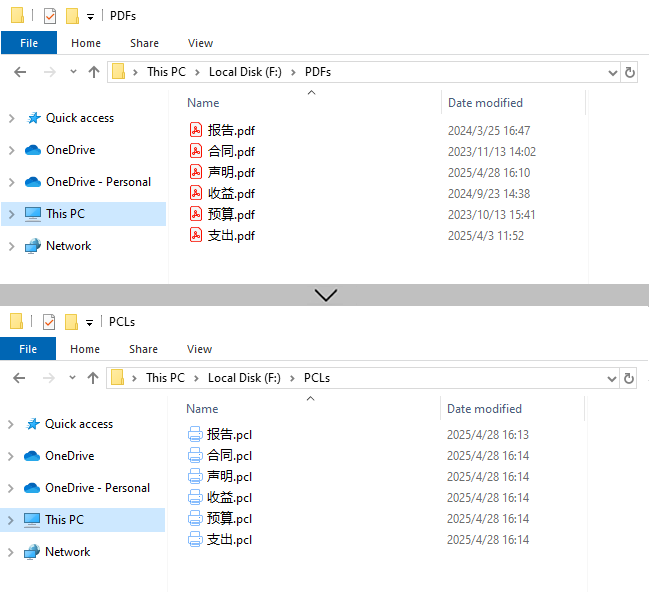Screen dimensions: 649x592
Task: Select OneDrive - Personal in PDFs navigation pane
Action: pyautogui.click(x=99, y=182)
